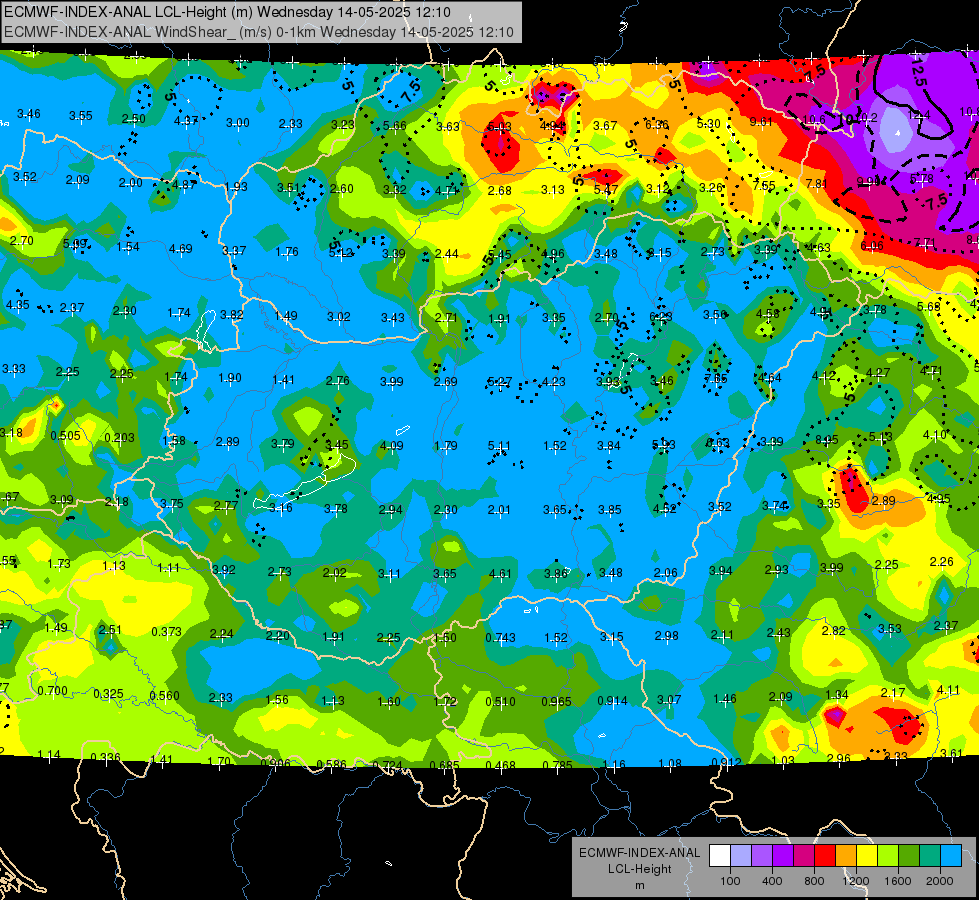Click the wind shear value 1.79

click(446, 446)
